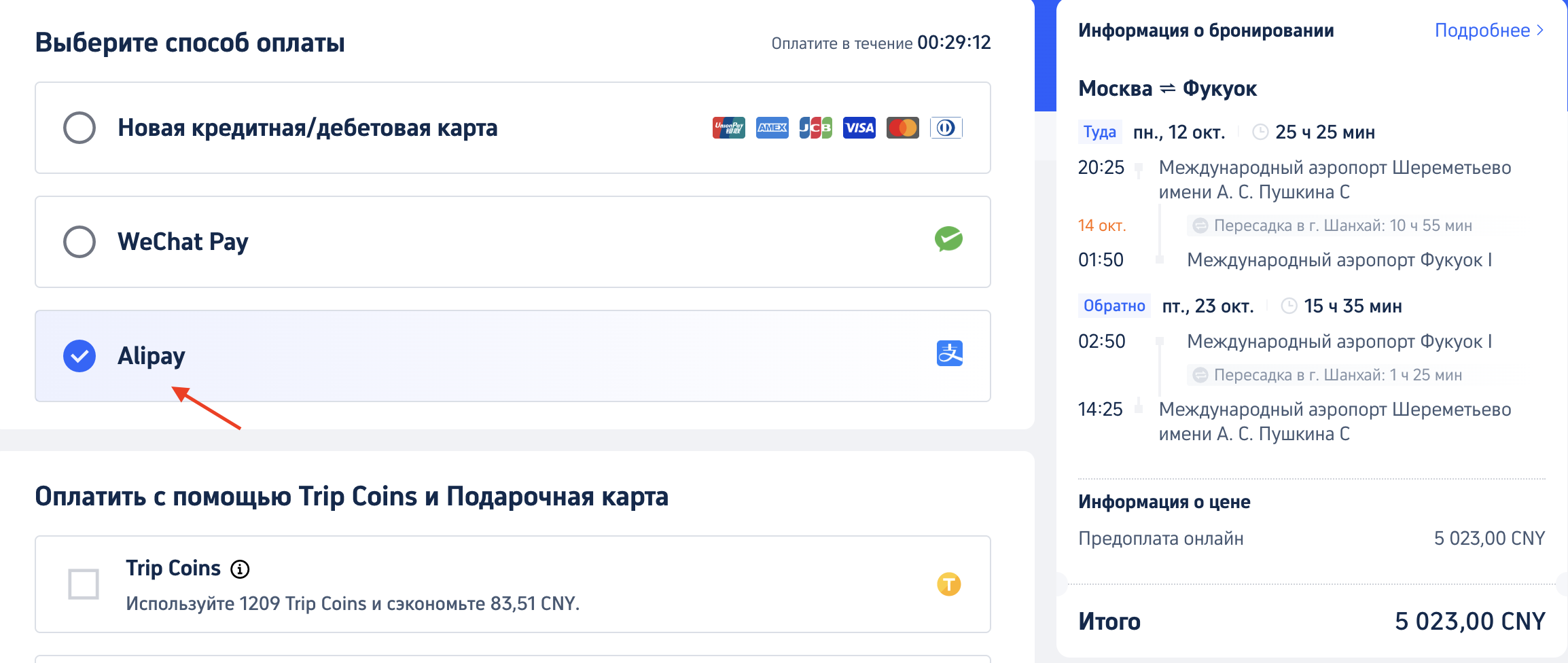Click the American Express card icon

[772, 128]
